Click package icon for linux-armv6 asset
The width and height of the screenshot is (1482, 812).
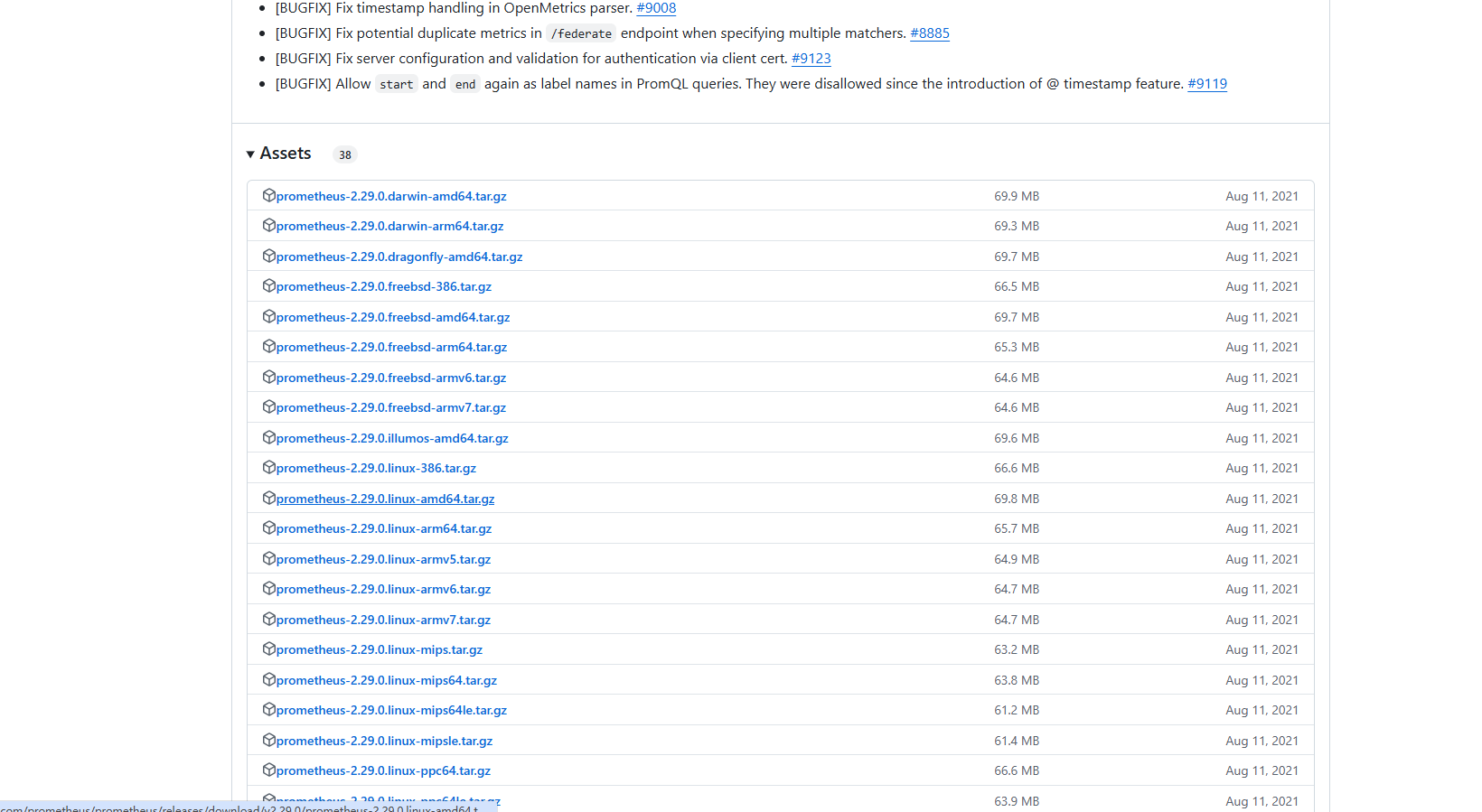(268, 588)
